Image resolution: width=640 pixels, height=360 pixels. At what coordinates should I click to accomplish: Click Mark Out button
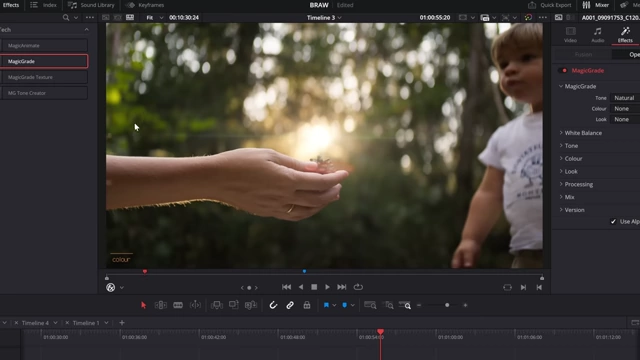tap(539, 287)
